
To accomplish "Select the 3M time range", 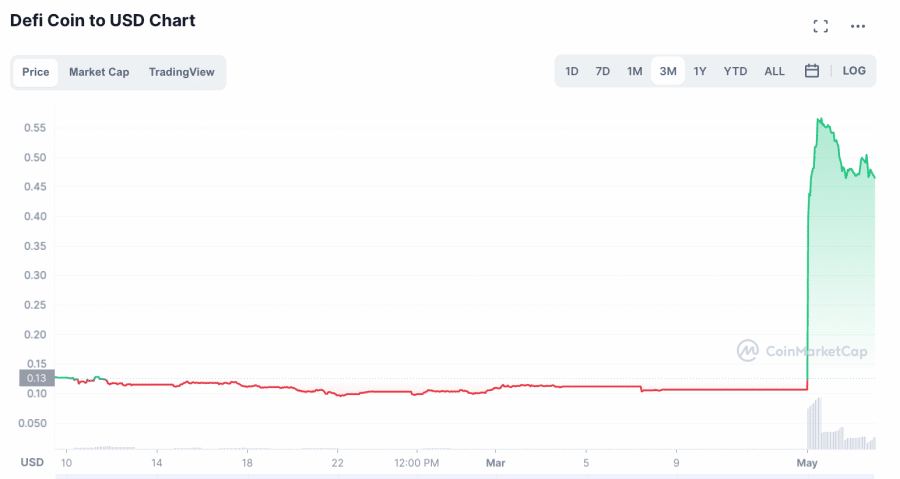I will tap(668, 71).
